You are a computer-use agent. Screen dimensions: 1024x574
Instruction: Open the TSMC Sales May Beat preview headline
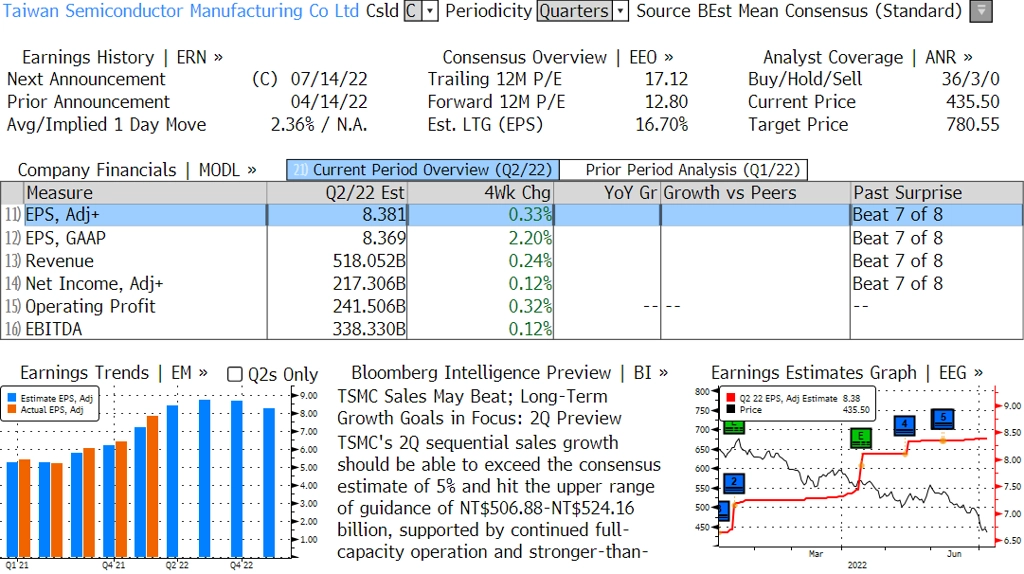click(x=479, y=407)
